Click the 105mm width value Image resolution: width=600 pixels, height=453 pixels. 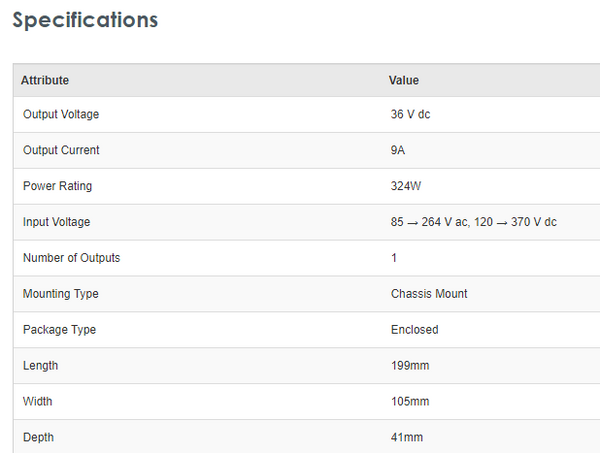(x=410, y=402)
